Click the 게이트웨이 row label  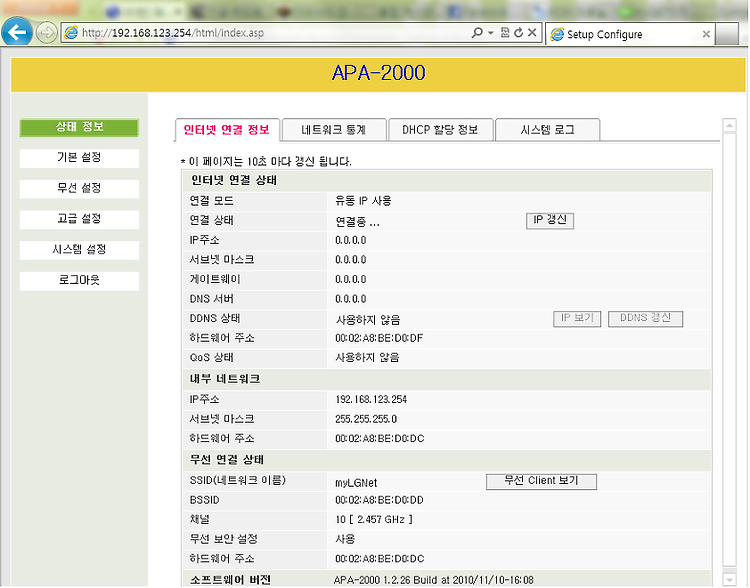215,279
